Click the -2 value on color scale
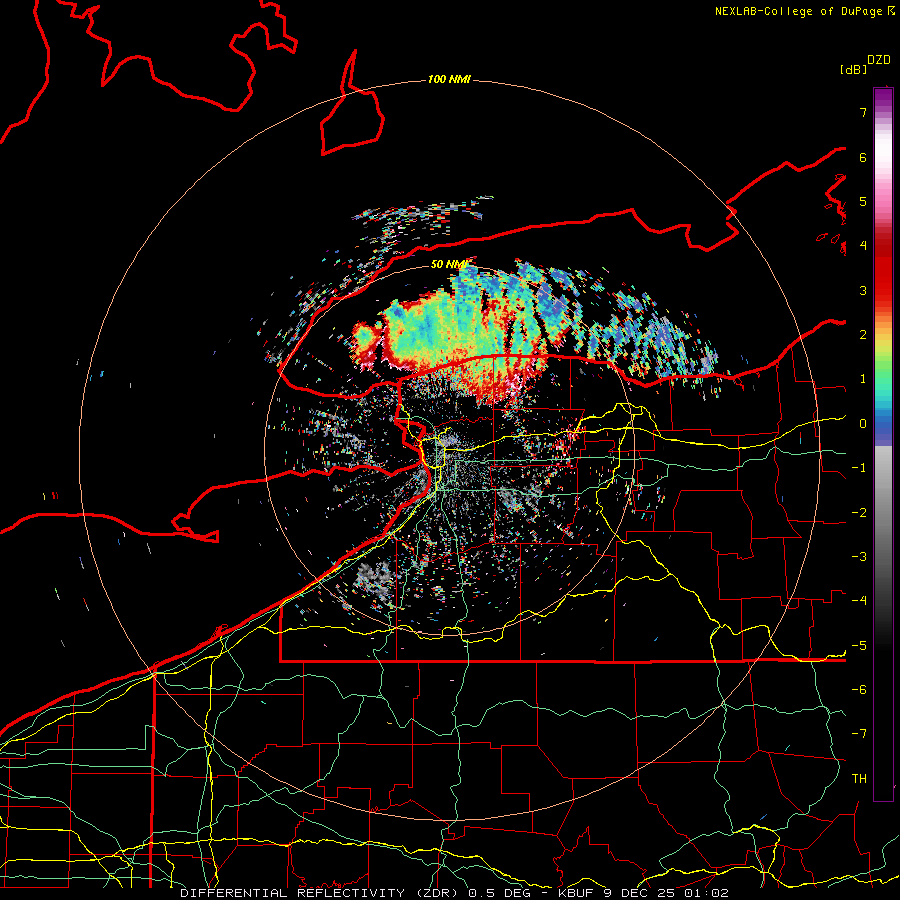 click(x=859, y=513)
